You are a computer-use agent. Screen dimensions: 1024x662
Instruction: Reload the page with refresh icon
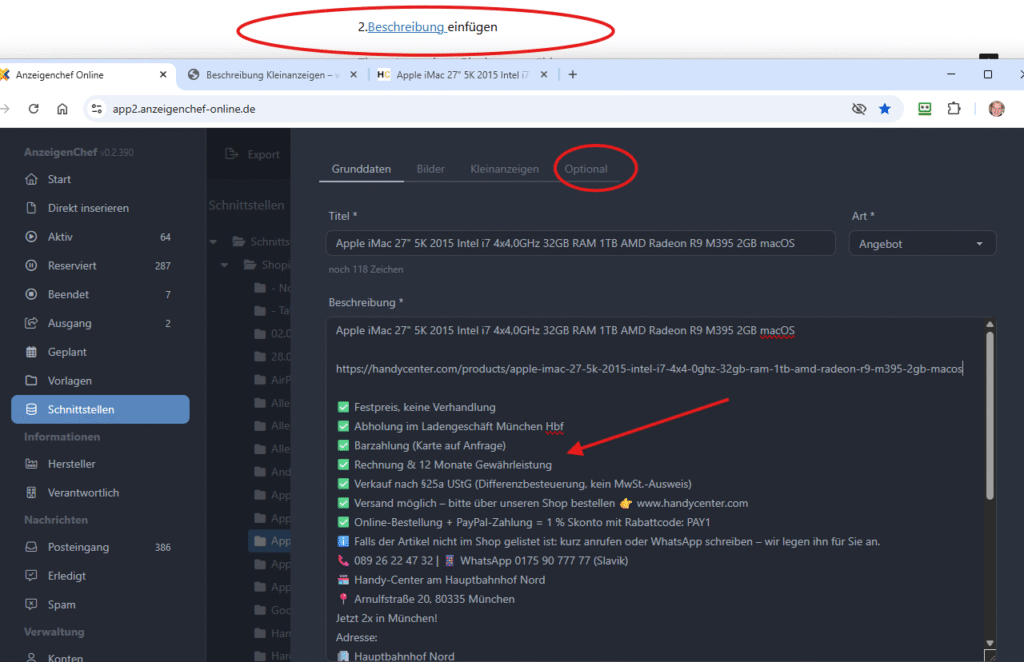click(x=33, y=109)
